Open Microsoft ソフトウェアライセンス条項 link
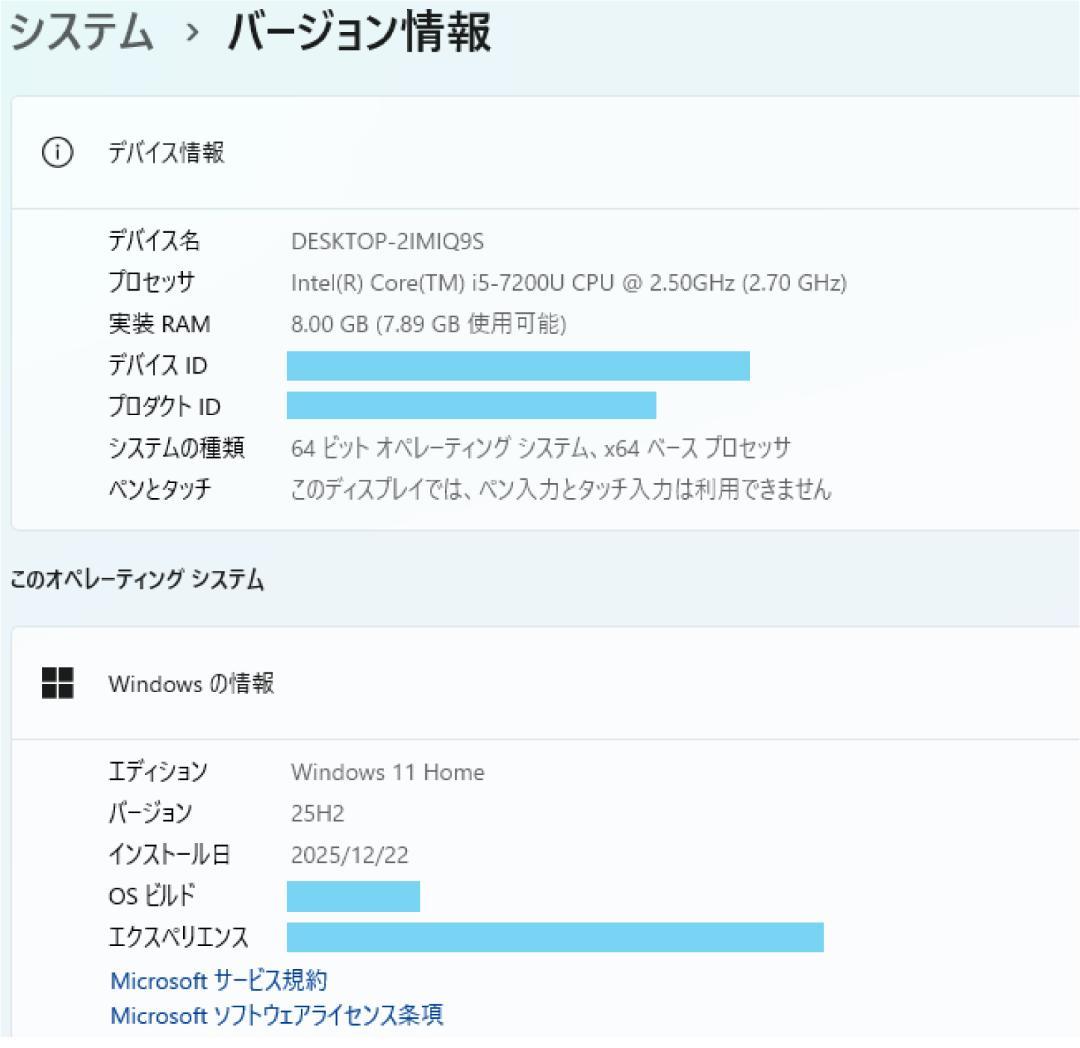The width and height of the screenshot is (1080, 1048). pos(275,1015)
